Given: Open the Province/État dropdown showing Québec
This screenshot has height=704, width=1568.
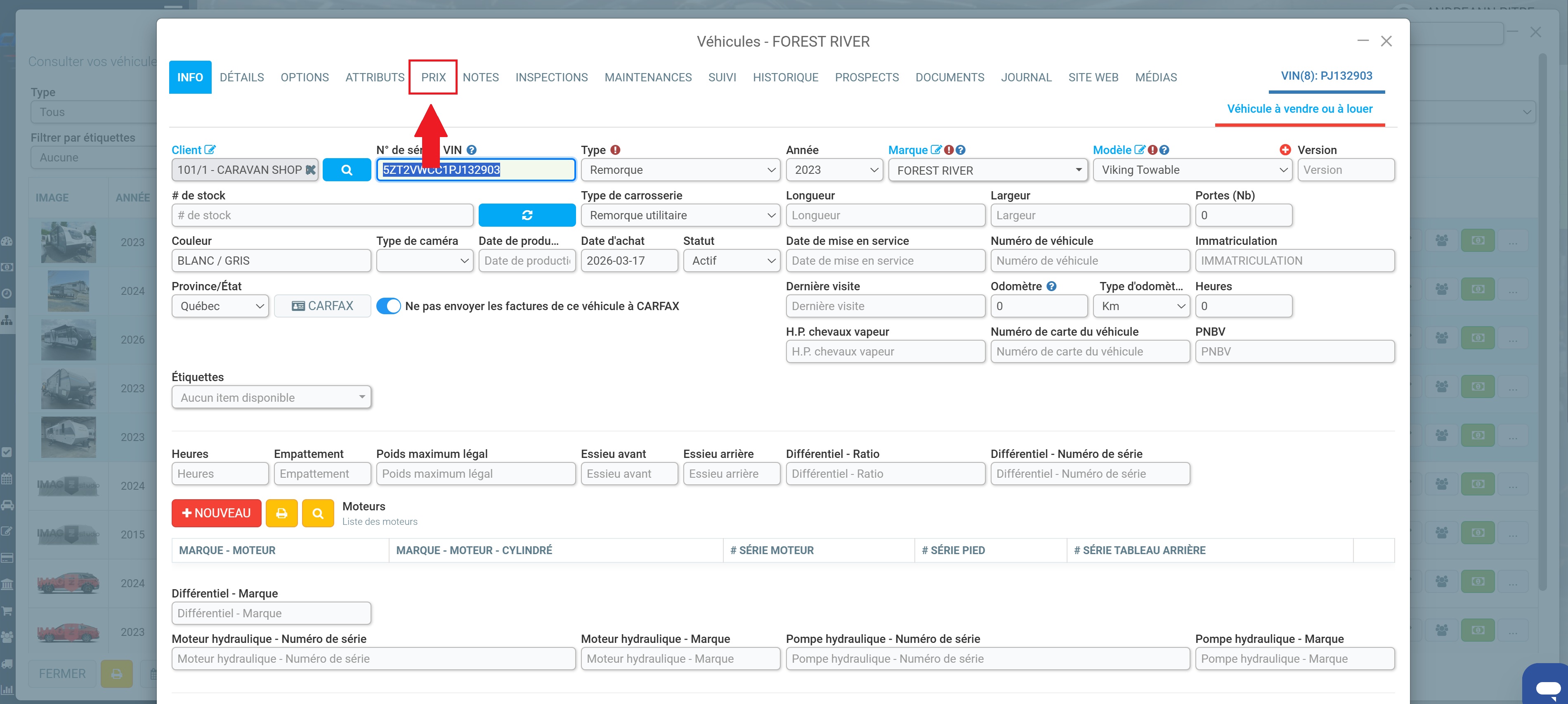Looking at the screenshot, I should click(x=220, y=306).
